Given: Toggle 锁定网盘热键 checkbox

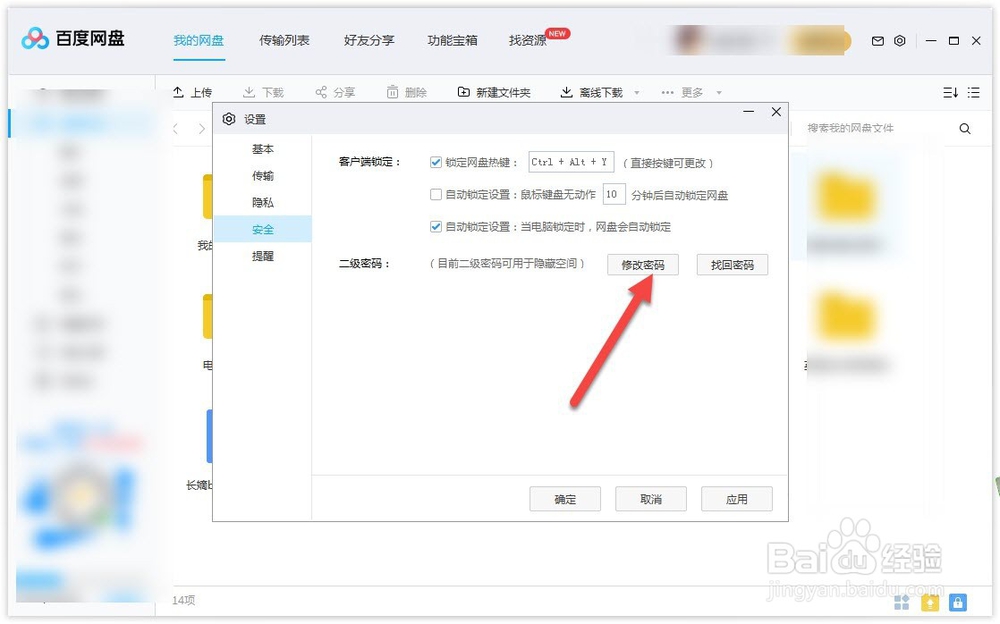Looking at the screenshot, I should tap(436, 162).
